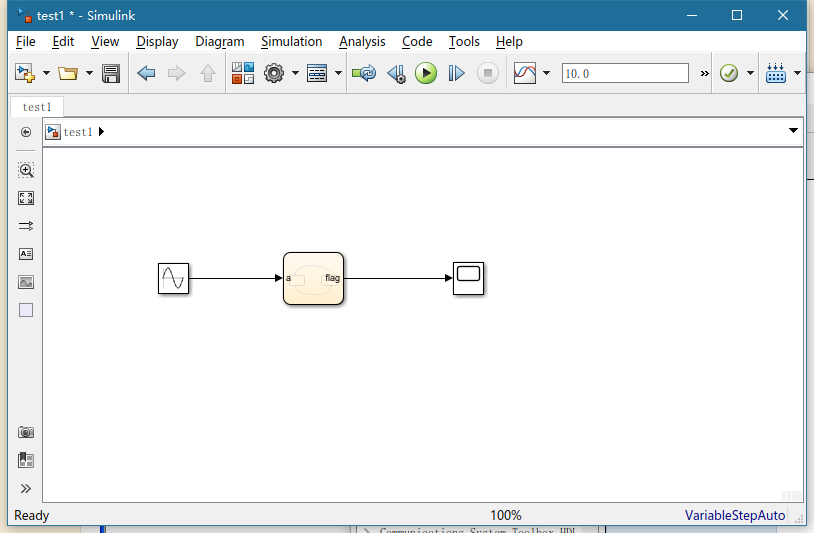Select the Stateflow Chart block
This screenshot has height=533, width=814.
point(314,279)
